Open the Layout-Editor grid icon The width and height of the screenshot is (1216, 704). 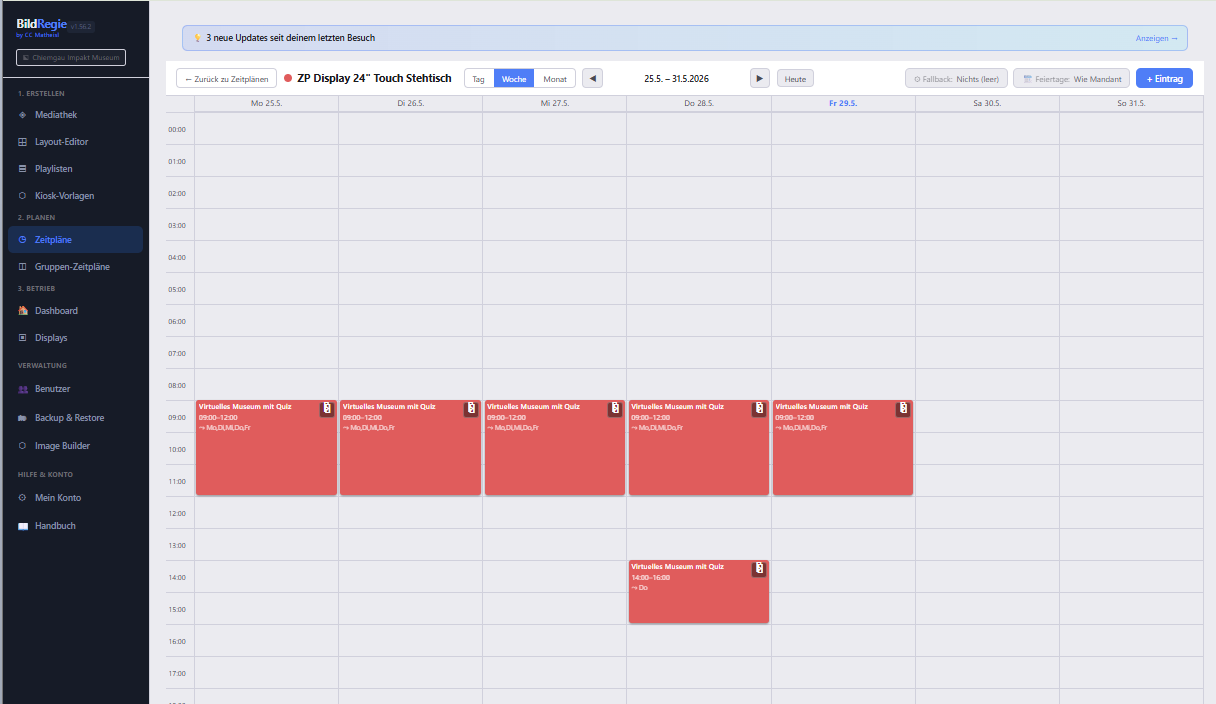(22, 142)
